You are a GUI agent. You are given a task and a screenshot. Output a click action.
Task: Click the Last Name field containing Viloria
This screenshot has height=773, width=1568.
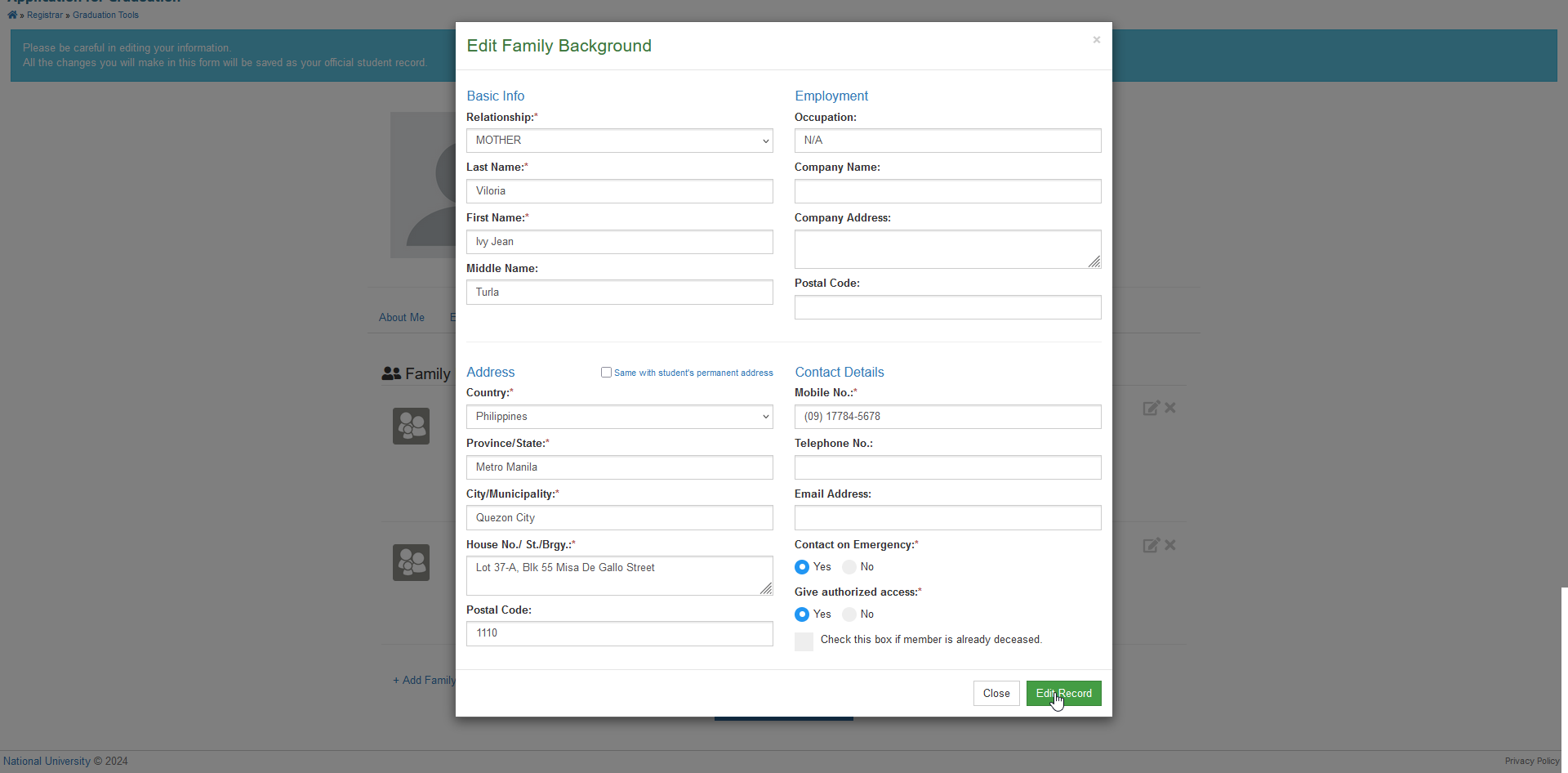click(620, 191)
